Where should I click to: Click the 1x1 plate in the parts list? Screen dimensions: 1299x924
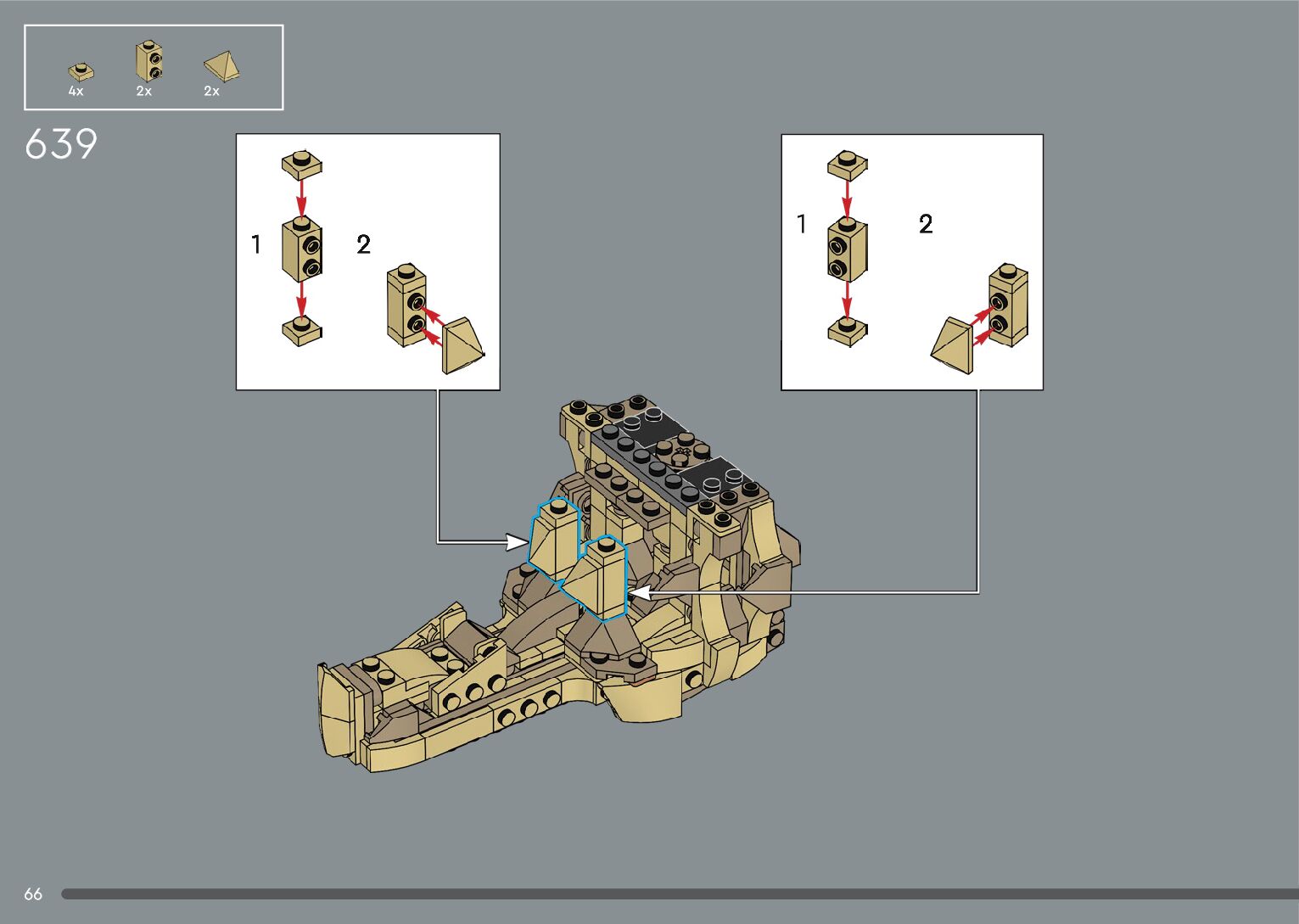coord(81,71)
